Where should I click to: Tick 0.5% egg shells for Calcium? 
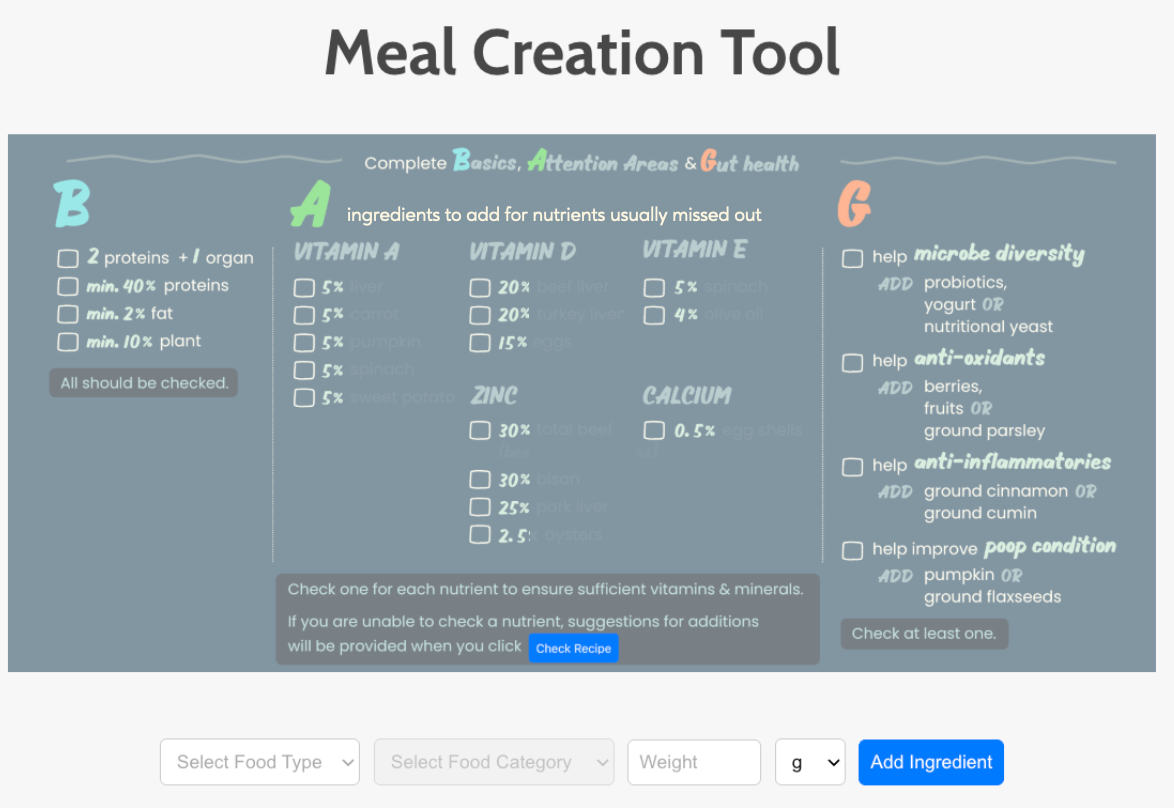point(654,431)
